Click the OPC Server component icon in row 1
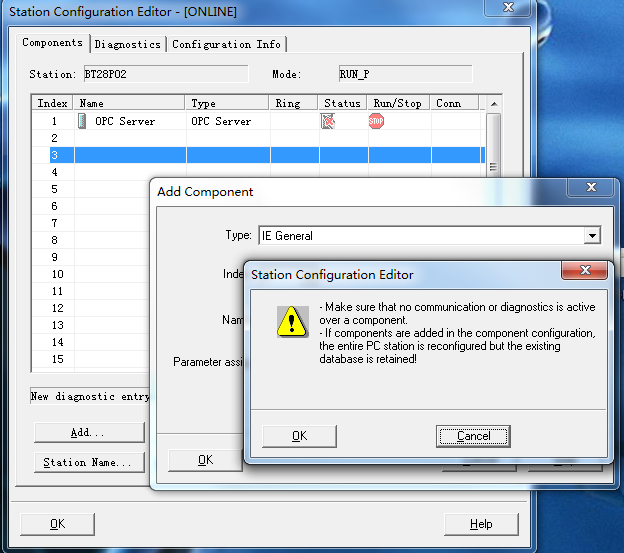 coord(82,121)
